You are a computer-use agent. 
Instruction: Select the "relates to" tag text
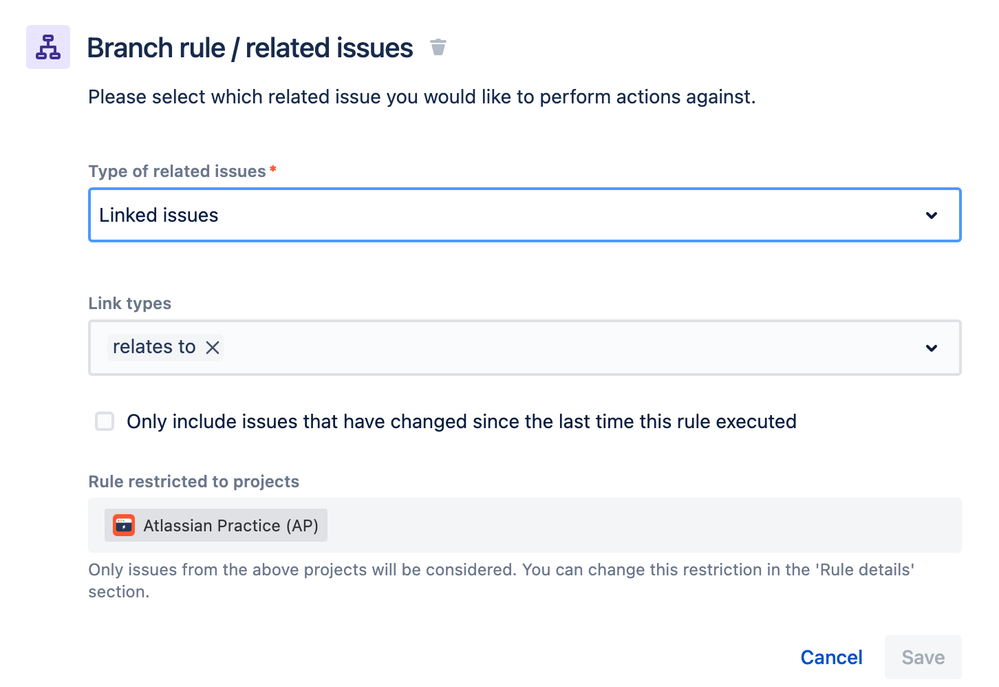pos(154,347)
